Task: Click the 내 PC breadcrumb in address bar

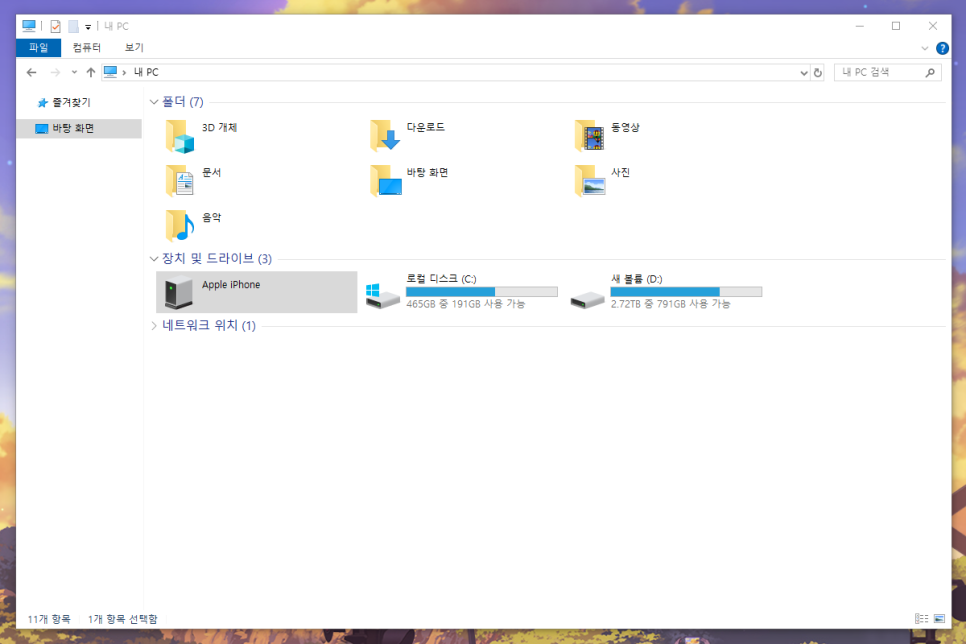Action: click(x=146, y=72)
